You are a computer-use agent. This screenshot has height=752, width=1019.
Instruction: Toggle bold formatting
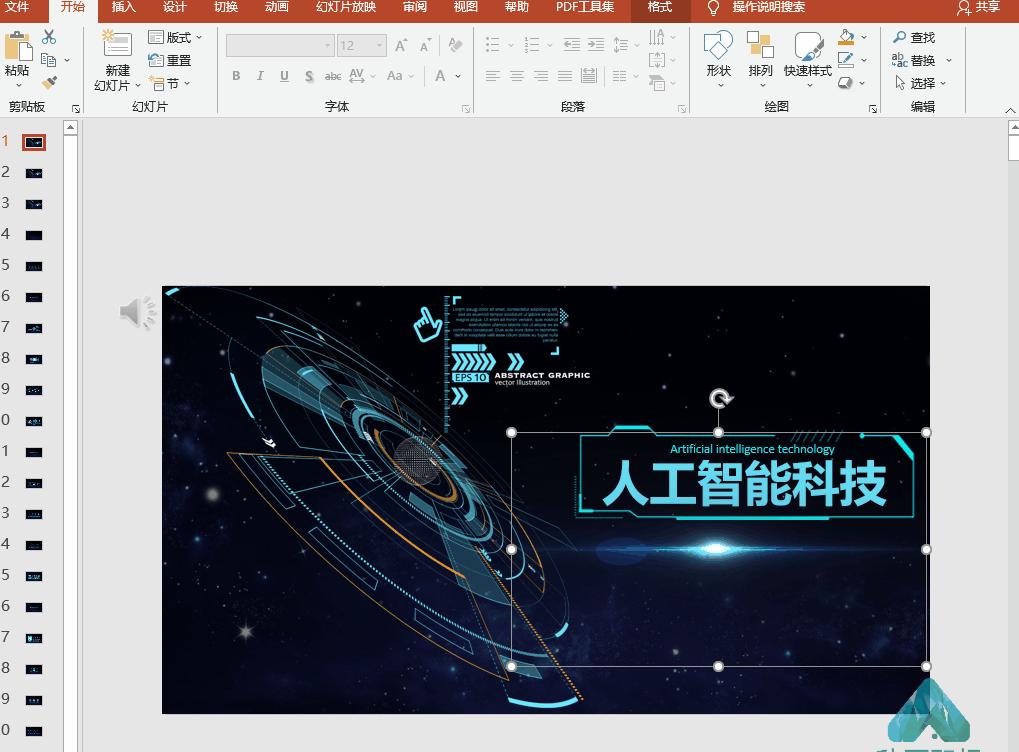236,76
